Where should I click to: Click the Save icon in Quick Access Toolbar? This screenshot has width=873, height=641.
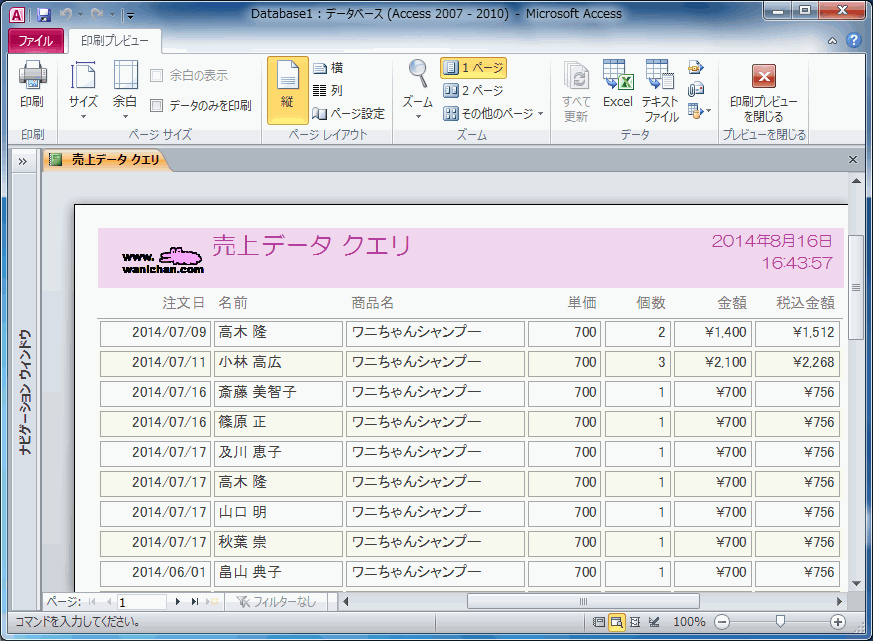tap(44, 14)
